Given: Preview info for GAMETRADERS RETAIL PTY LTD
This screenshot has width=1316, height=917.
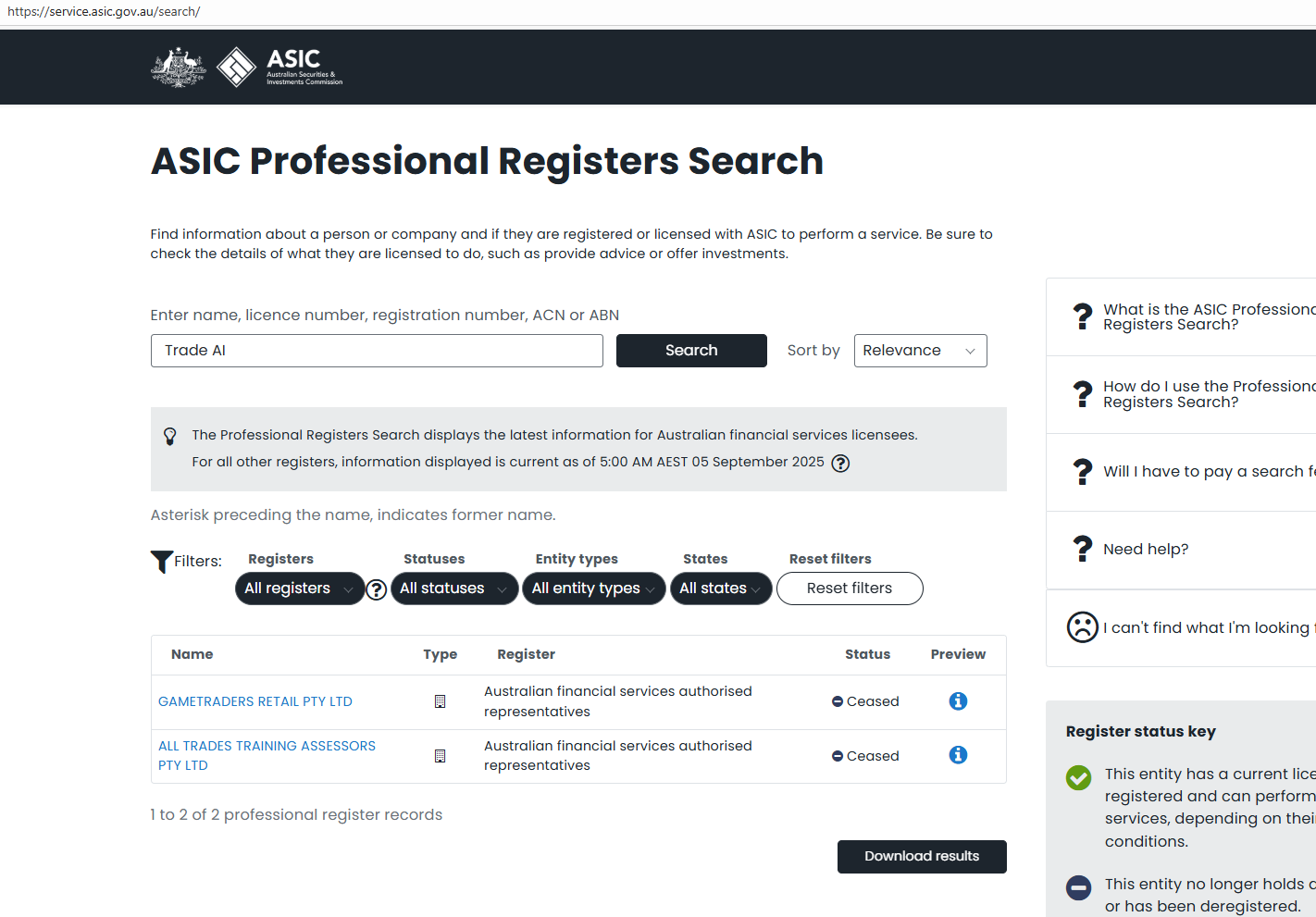Looking at the screenshot, I should click(x=958, y=701).
